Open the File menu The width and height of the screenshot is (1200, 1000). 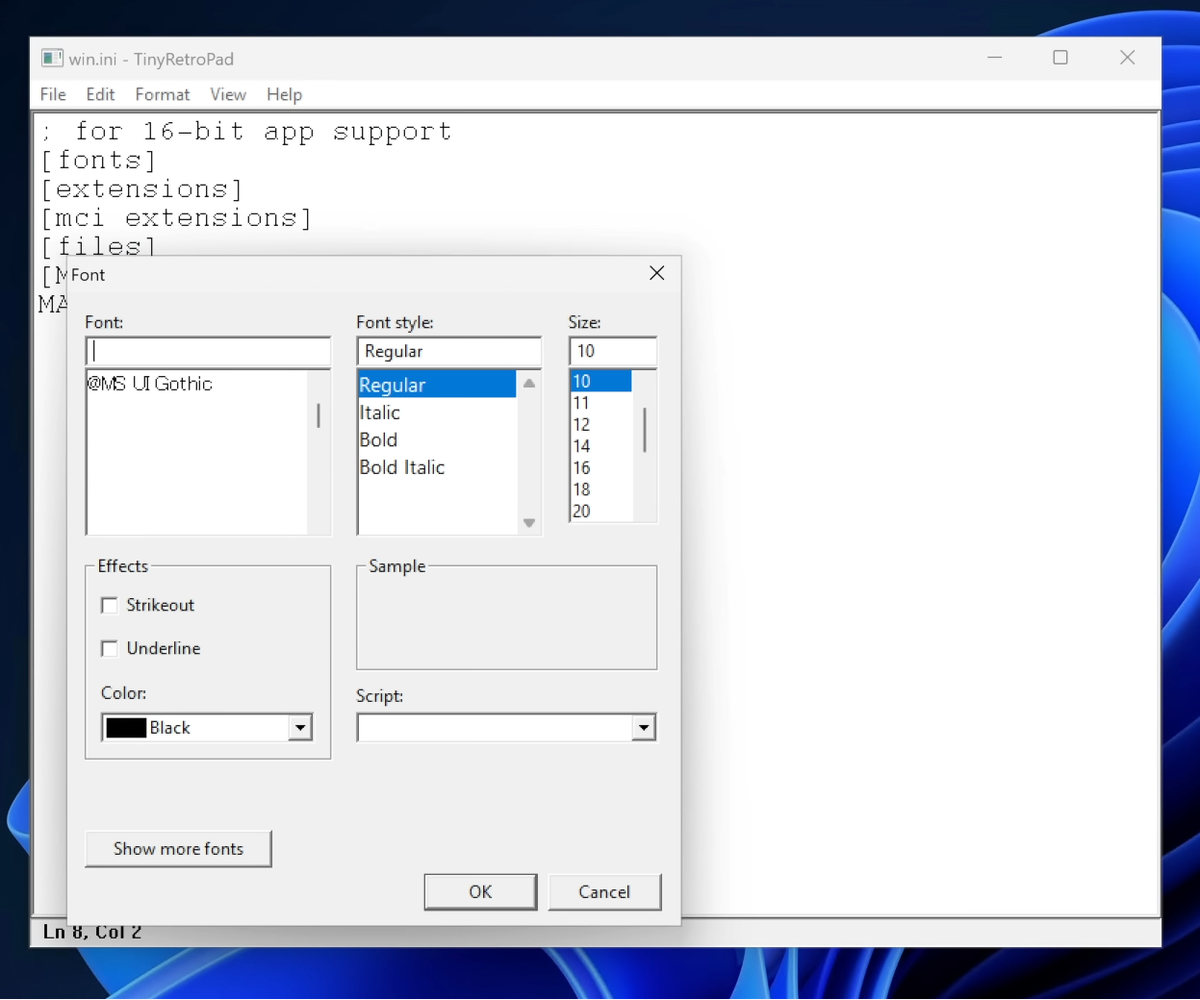(53, 94)
